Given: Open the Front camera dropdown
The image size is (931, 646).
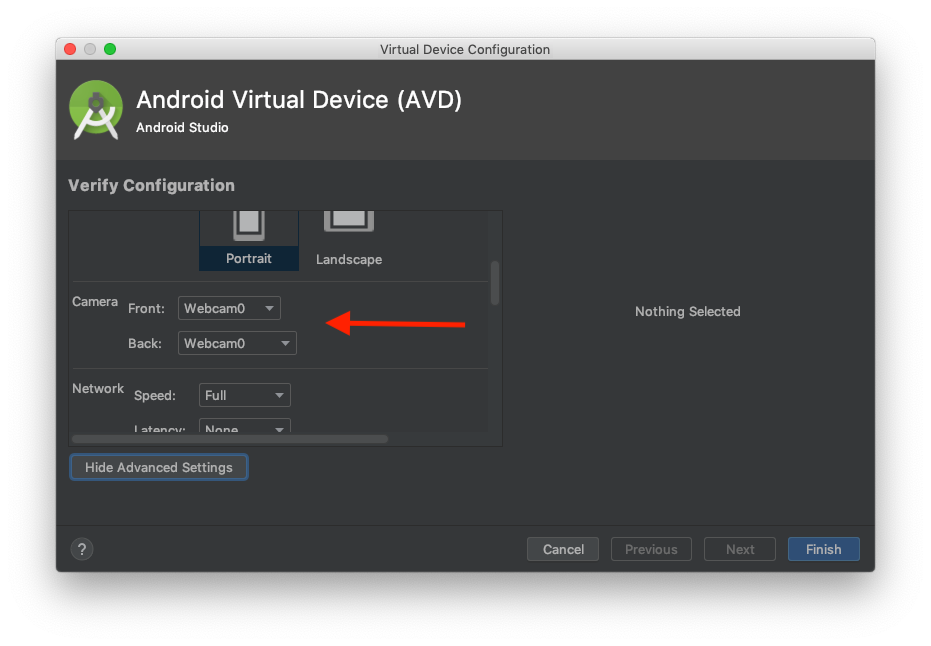Looking at the screenshot, I should [x=229, y=308].
